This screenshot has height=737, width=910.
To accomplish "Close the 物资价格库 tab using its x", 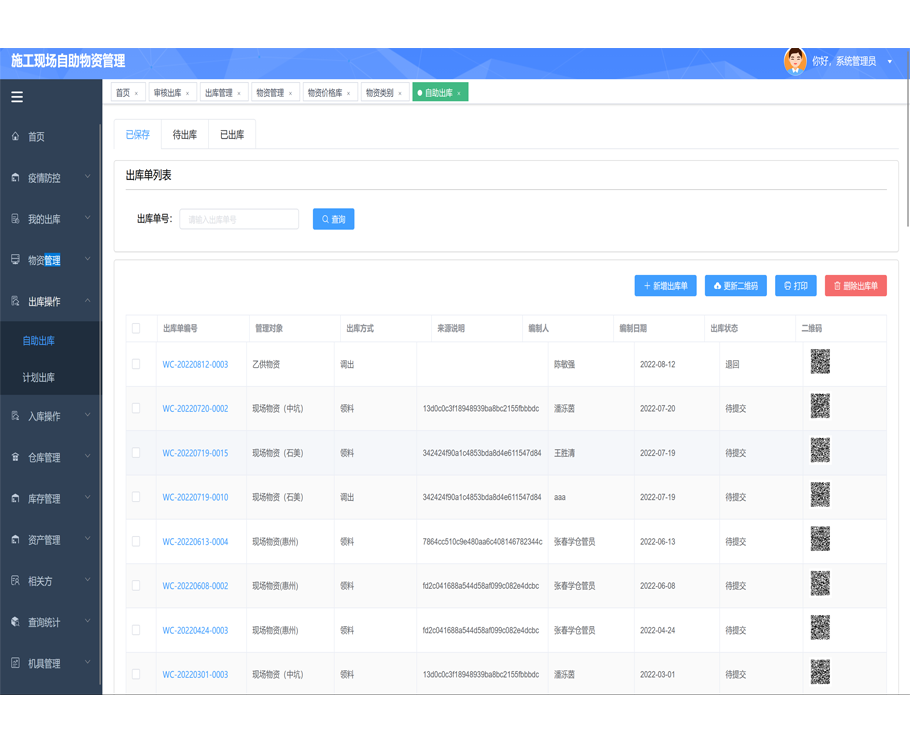I will [349, 94].
